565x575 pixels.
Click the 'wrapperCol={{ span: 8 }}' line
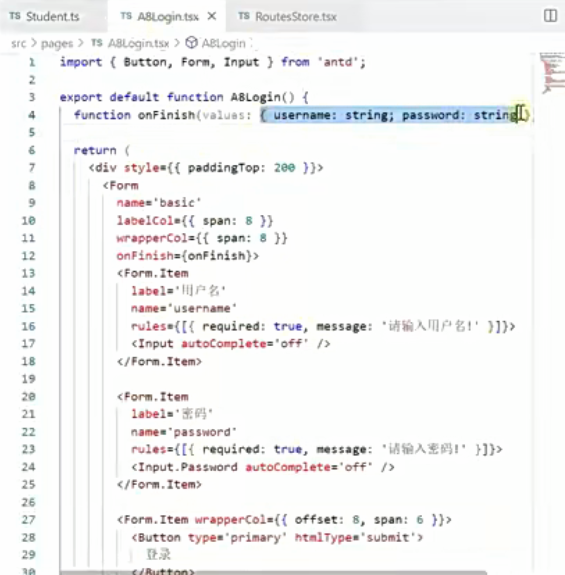tap(202, 238)
